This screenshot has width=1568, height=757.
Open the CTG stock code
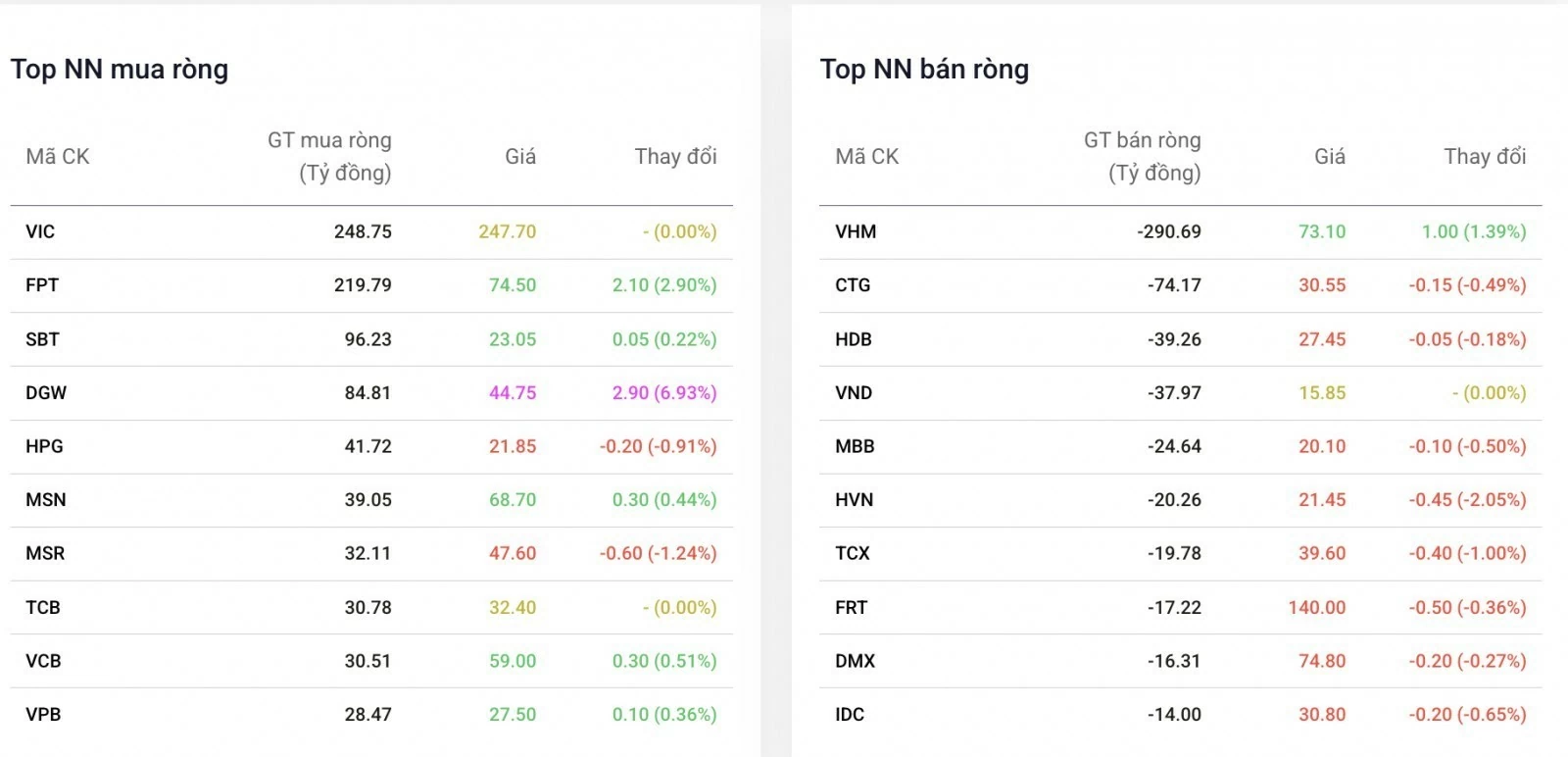pos(853,285)
